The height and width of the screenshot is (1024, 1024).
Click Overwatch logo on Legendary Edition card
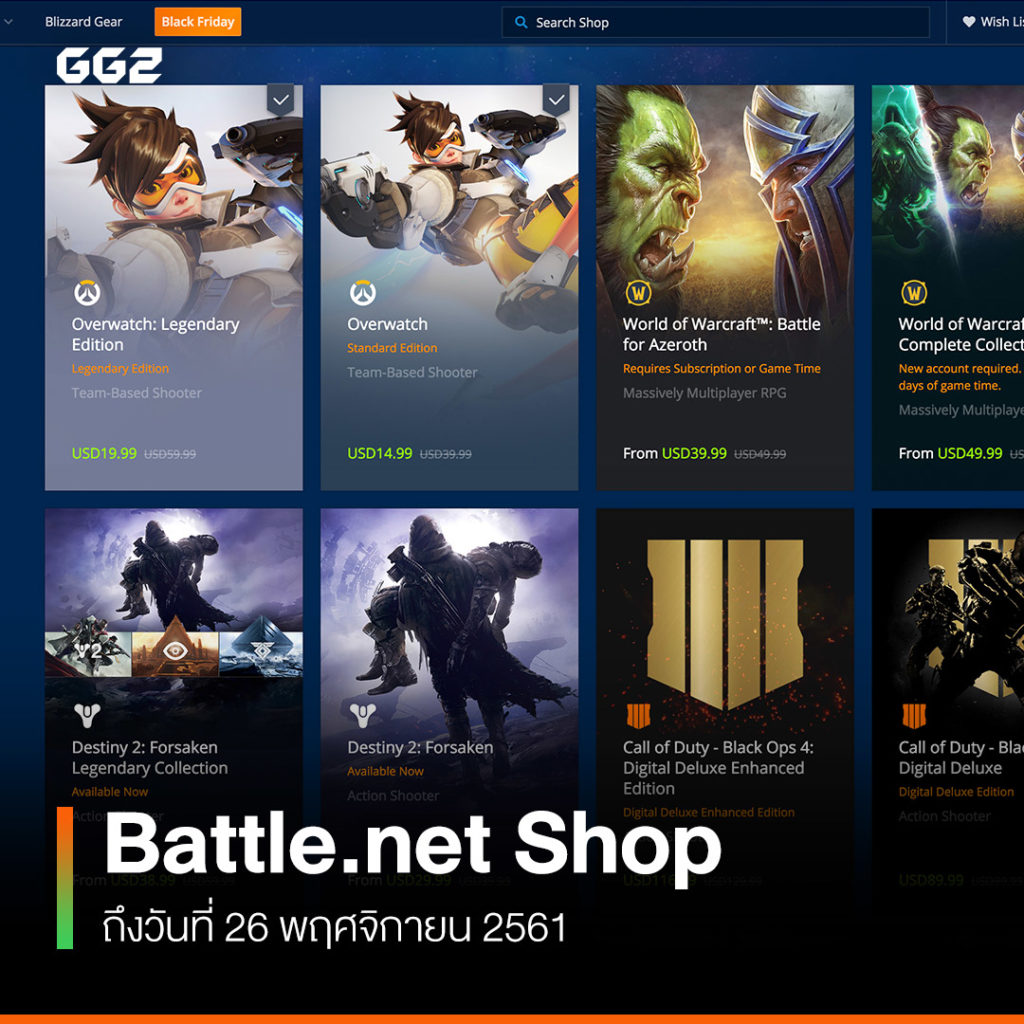point(87,293)
